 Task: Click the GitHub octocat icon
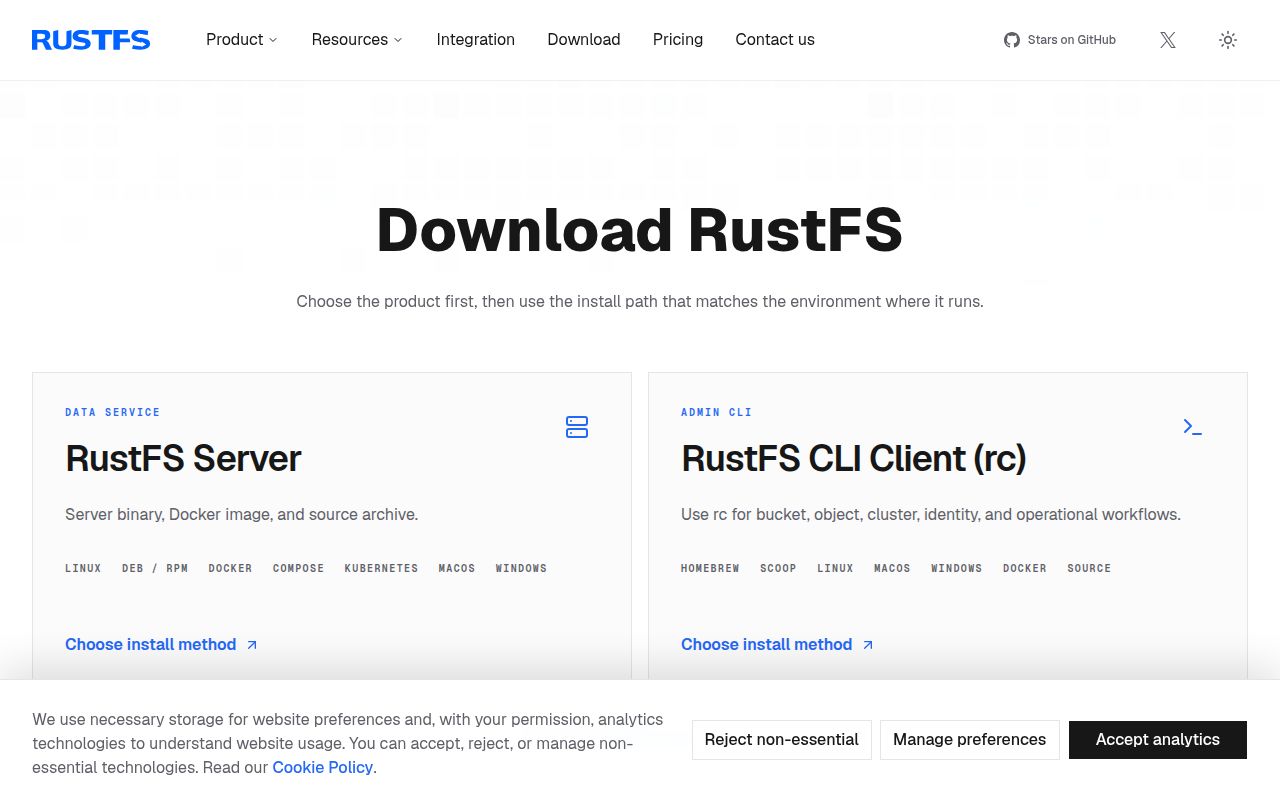click(x=1012, y=40)
